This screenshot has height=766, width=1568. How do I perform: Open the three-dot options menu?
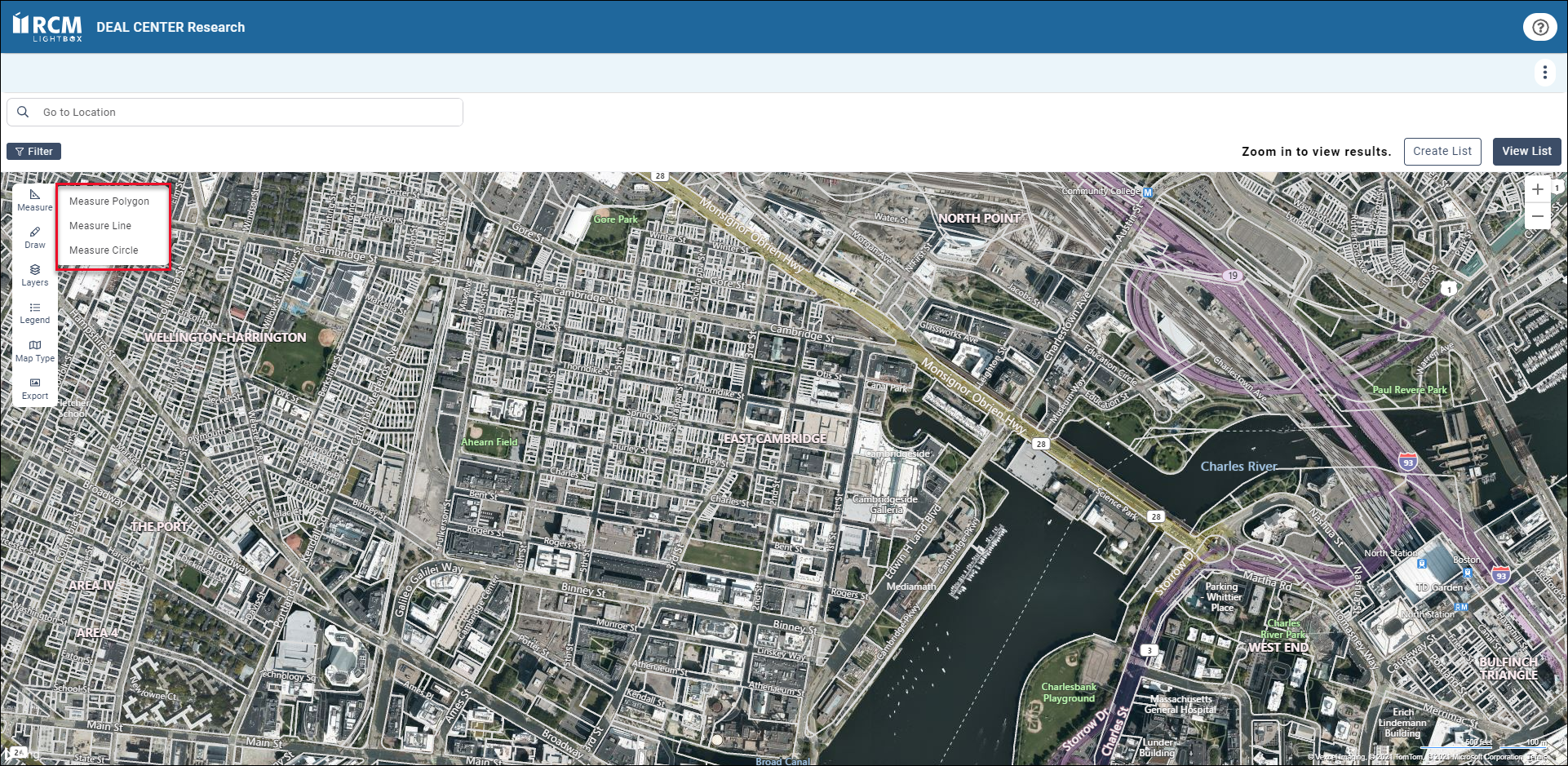(1544, 73)
